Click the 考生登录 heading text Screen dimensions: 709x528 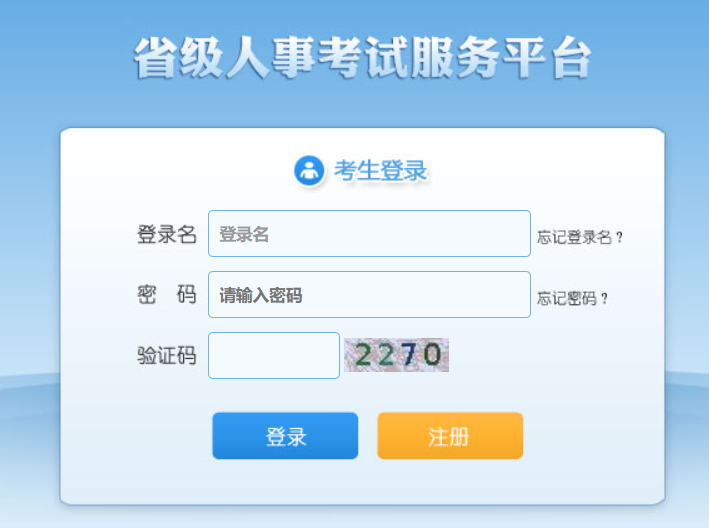coord(381,171)
